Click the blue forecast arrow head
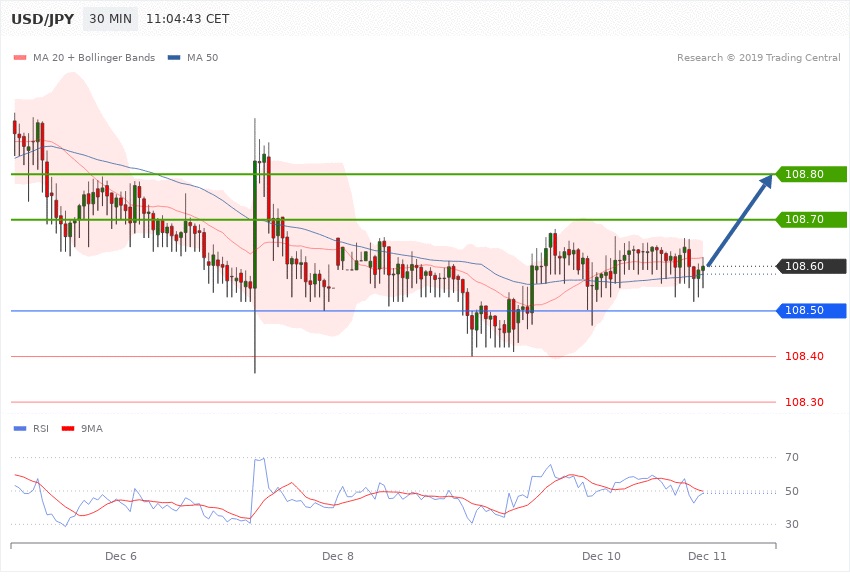Screen dimensions: 850x576 click(x=768, y=180)
